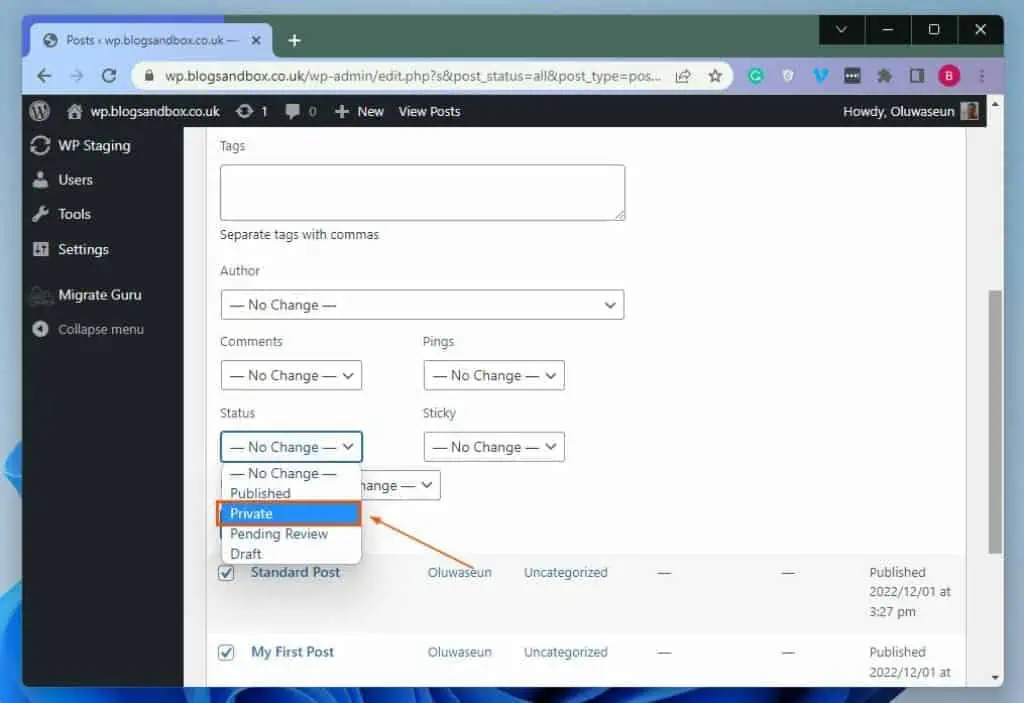Open a new browser tab with plus

coord(295,41)
